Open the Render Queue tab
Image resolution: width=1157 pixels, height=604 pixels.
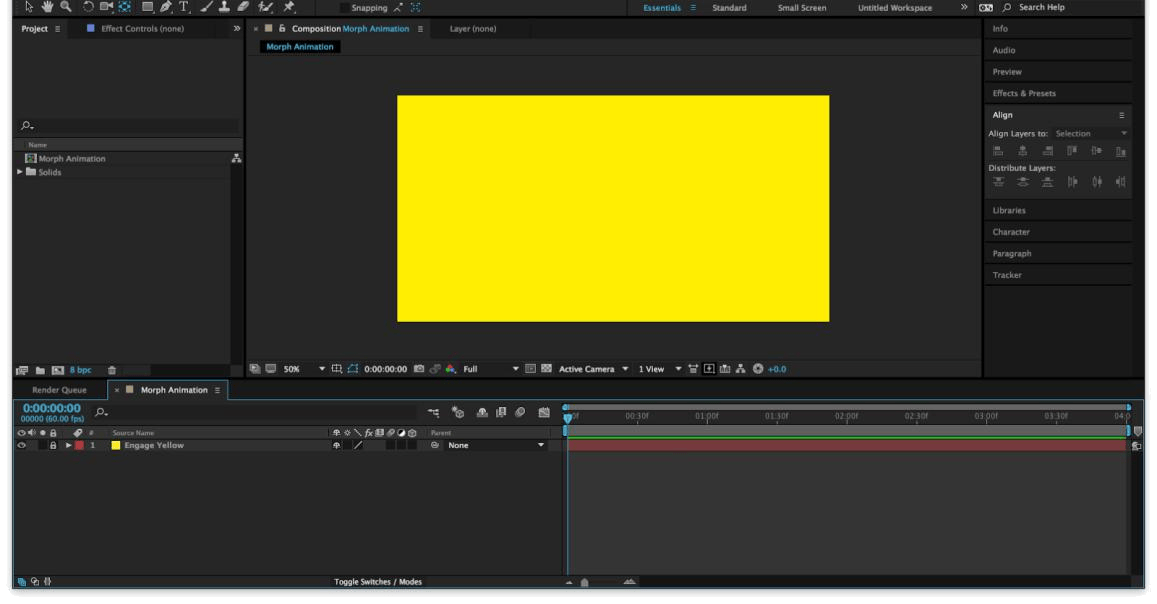pos(59,390)
